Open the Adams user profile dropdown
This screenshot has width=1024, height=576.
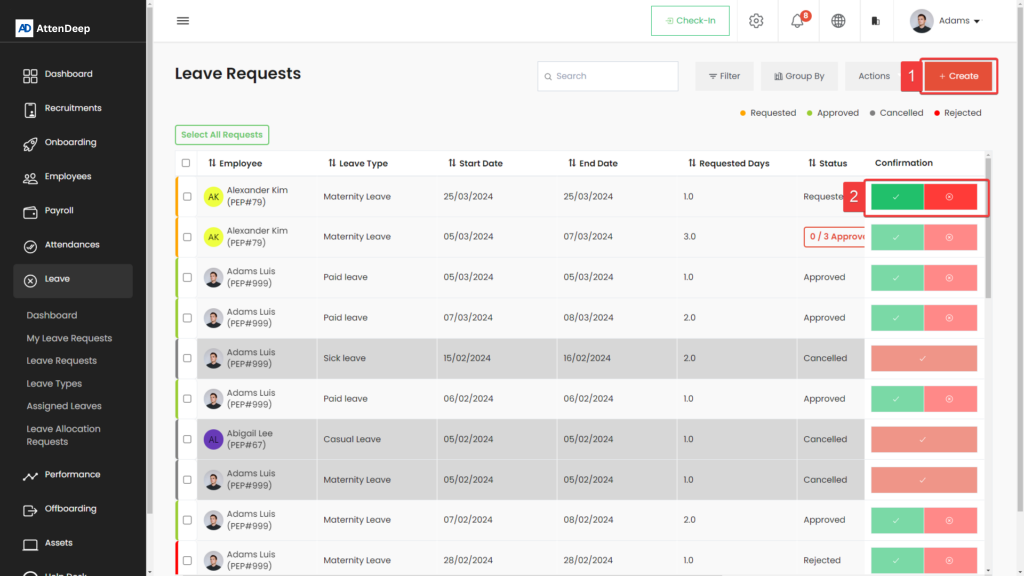pyautogui.click(x=945, y=21)
